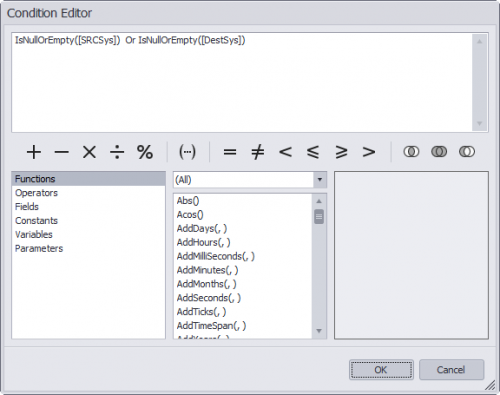The image size is (500, 395).
Task: Click the function list scrollbar thumb
Action: [x=319, y=217]
